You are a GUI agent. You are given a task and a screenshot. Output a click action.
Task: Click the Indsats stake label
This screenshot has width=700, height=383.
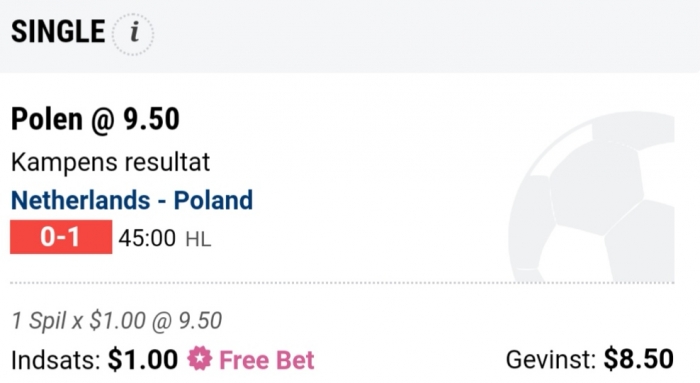tap(56, 360)
